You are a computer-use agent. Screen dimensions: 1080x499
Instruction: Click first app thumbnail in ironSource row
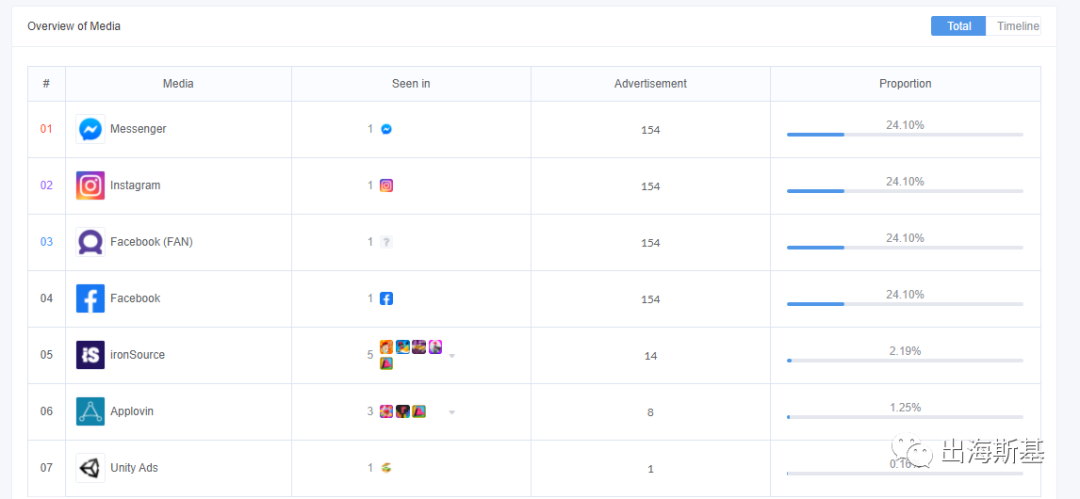pyautogui.click(x=386, y=347)
